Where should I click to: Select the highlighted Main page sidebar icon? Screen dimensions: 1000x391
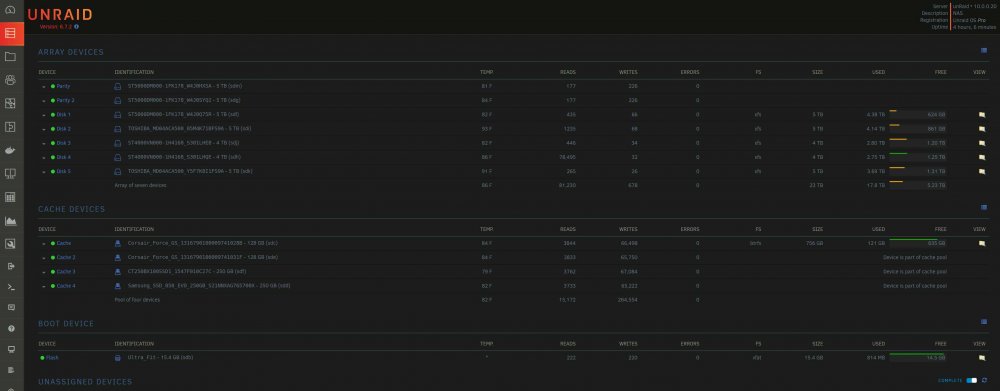[10, 33]
